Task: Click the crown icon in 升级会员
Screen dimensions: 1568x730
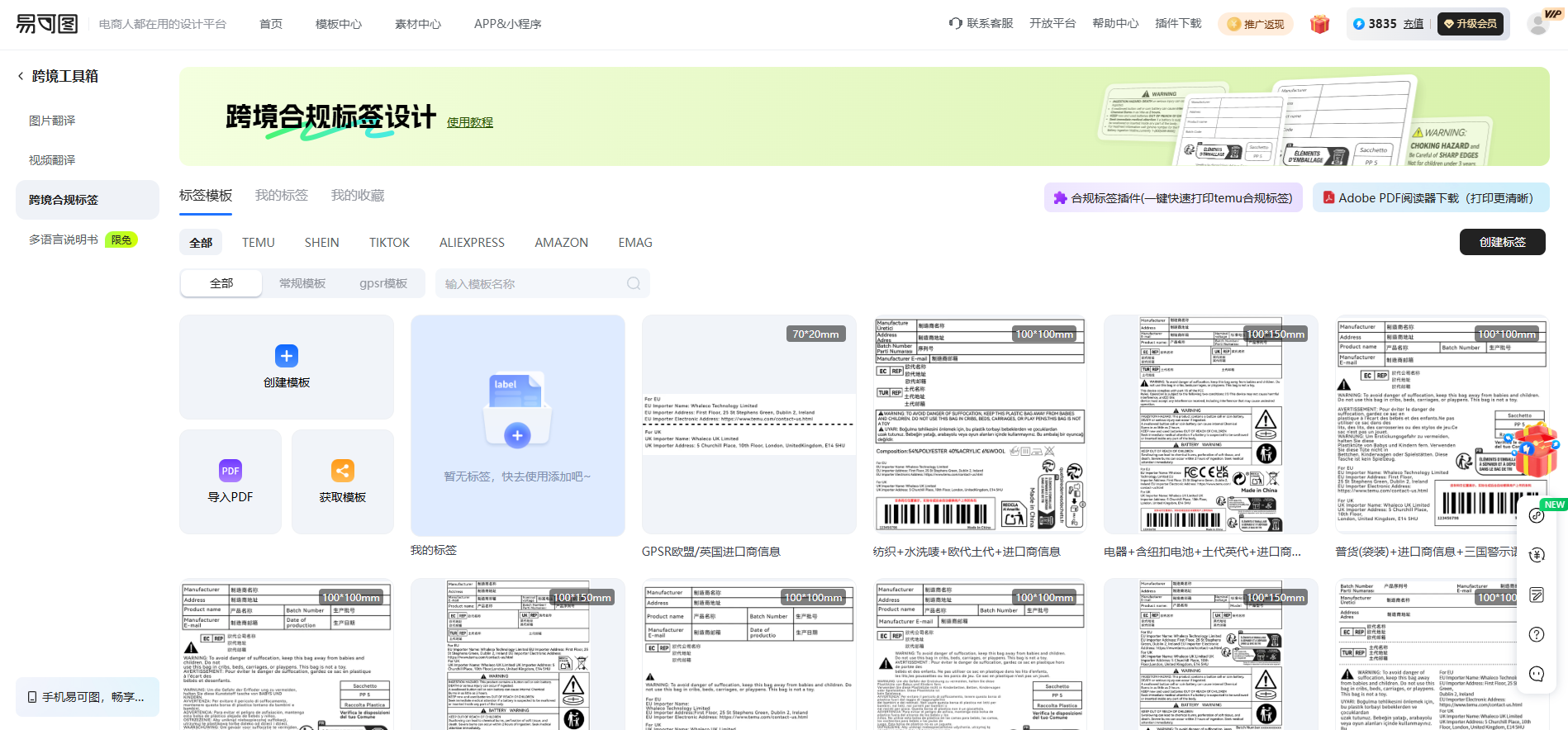Action: [x=1449, y=24]
